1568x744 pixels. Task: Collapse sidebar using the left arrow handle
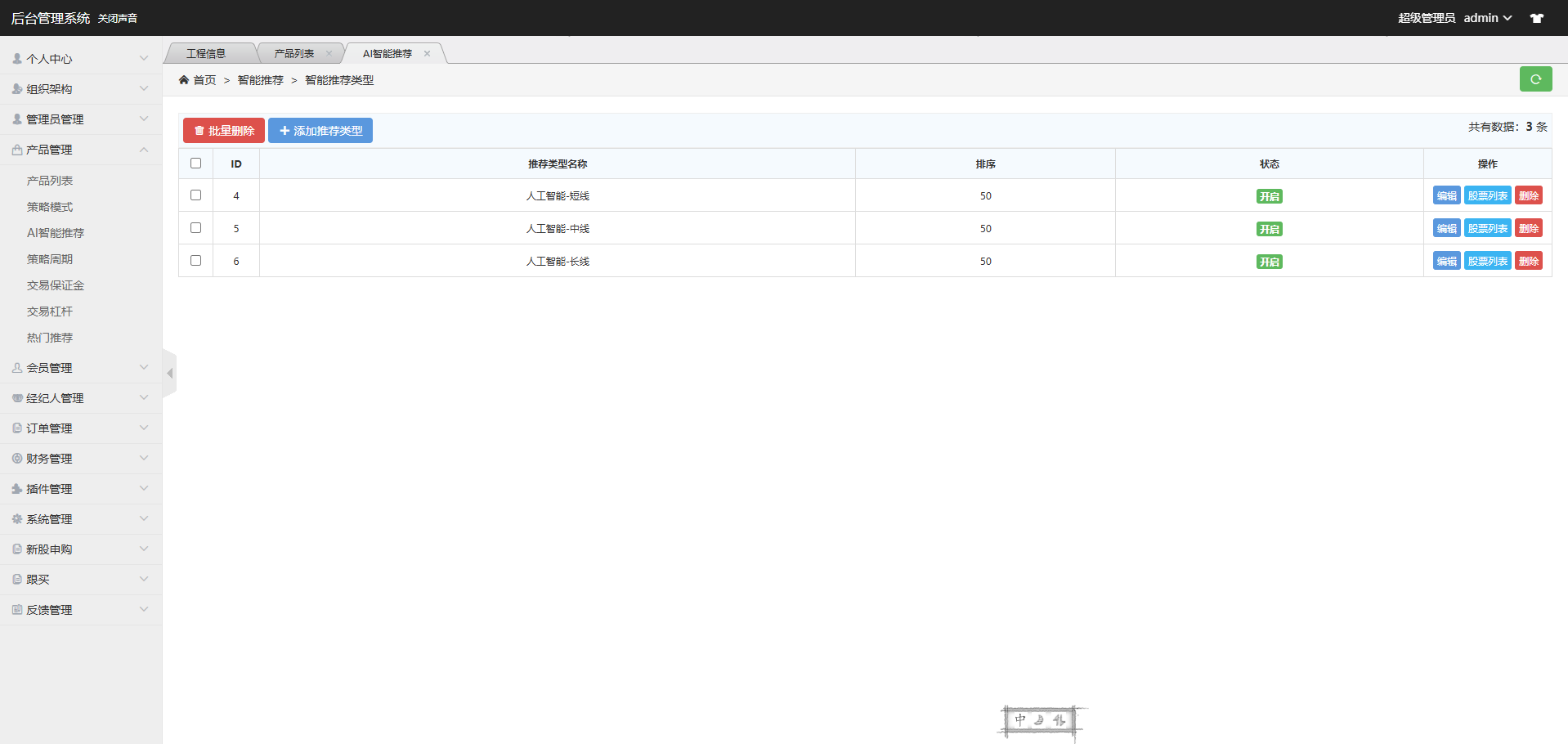click(x=169, y=374)
